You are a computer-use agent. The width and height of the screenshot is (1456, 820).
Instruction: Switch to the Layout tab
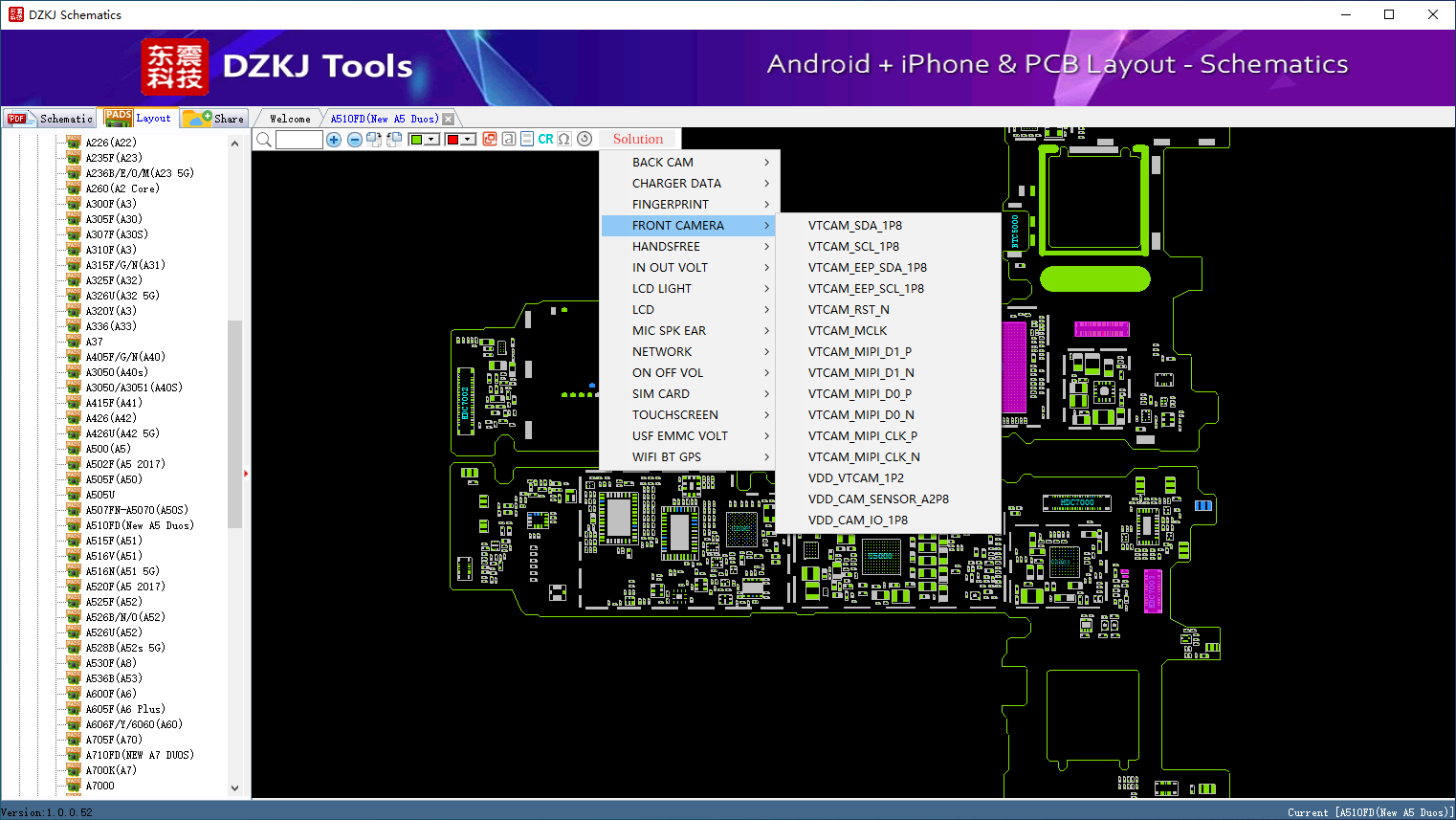tap(139, 118)
